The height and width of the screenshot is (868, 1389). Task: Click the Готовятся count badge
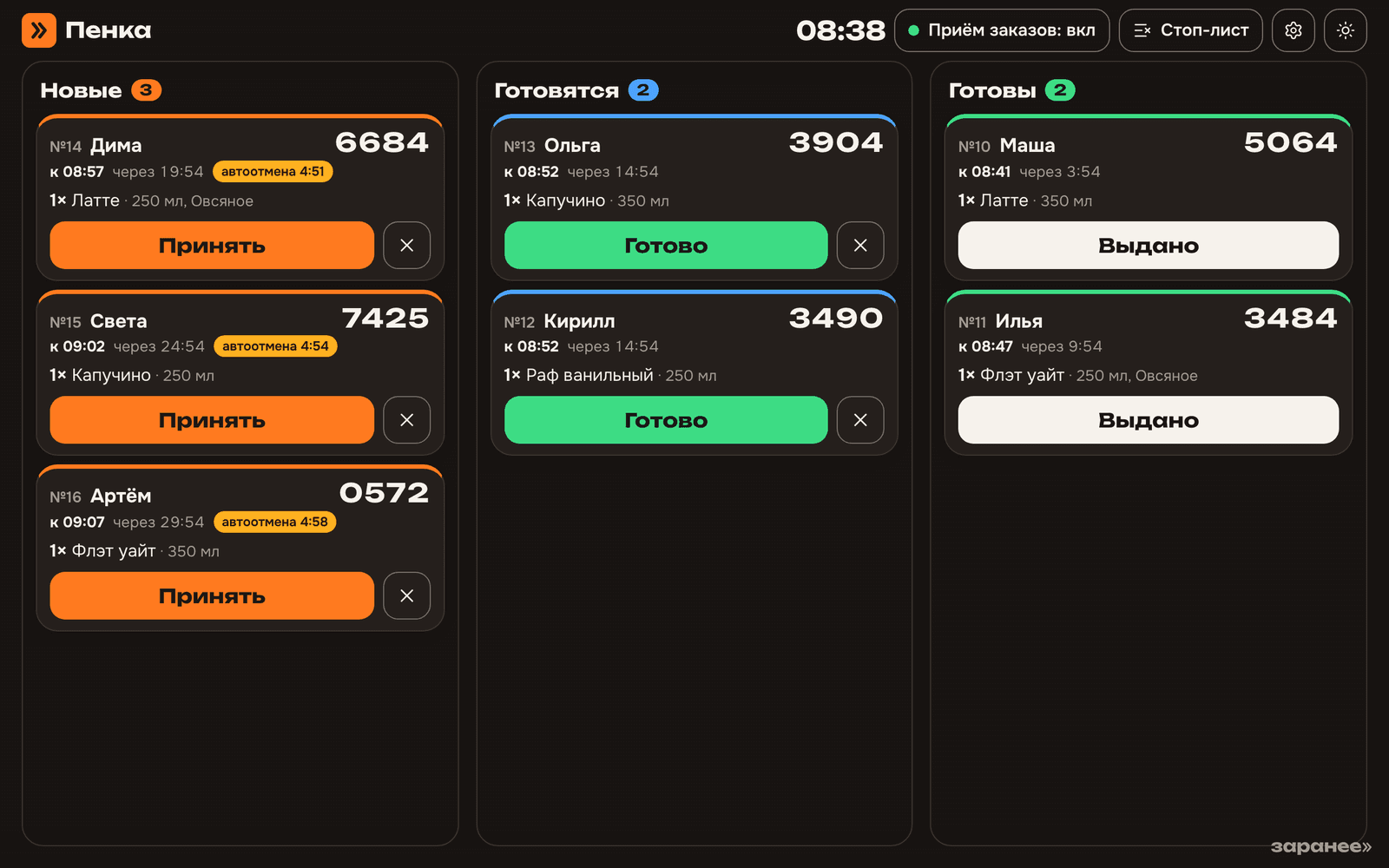click(643, 90)
